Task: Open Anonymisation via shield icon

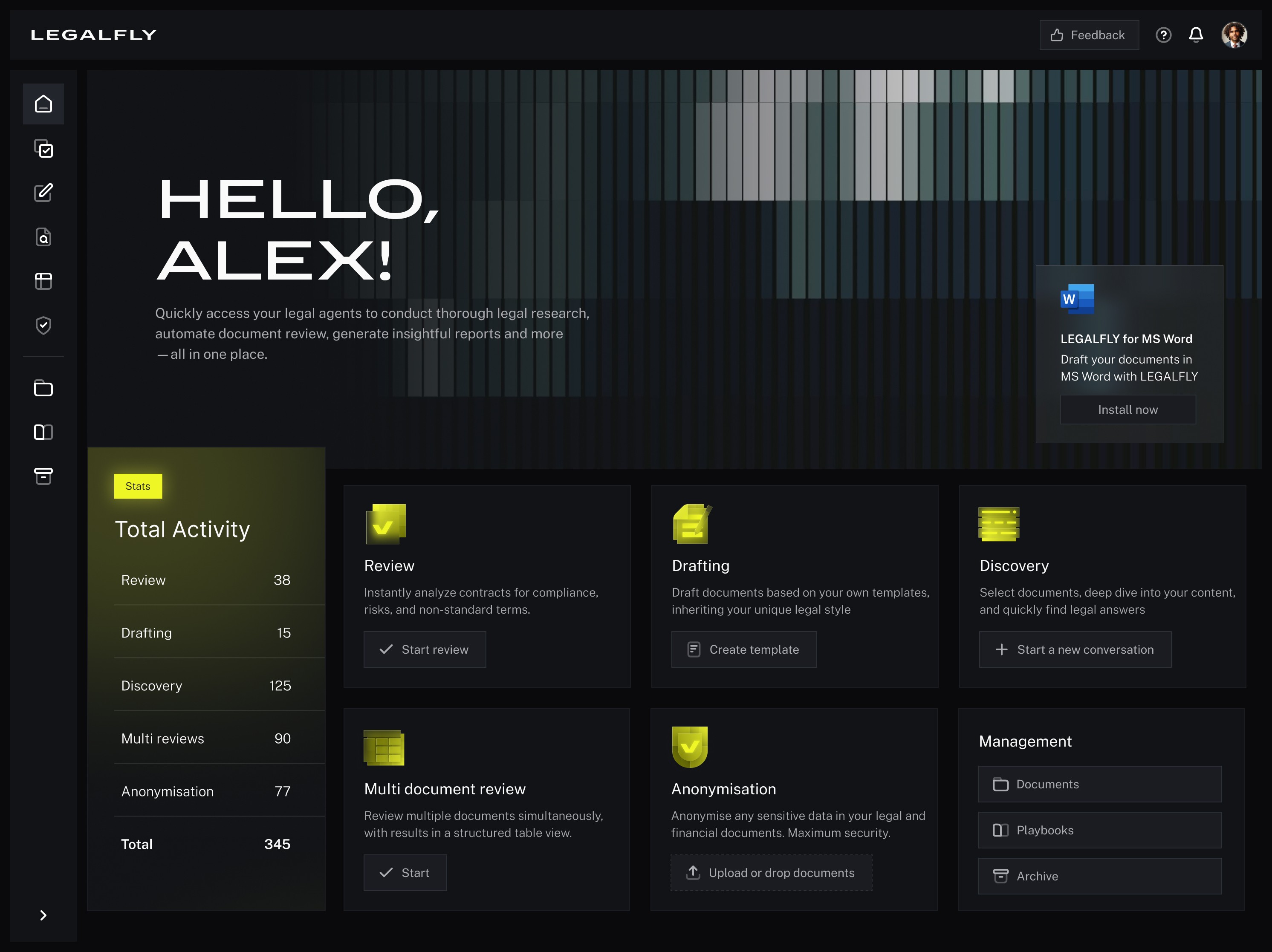Action: (x=43, y=326)
